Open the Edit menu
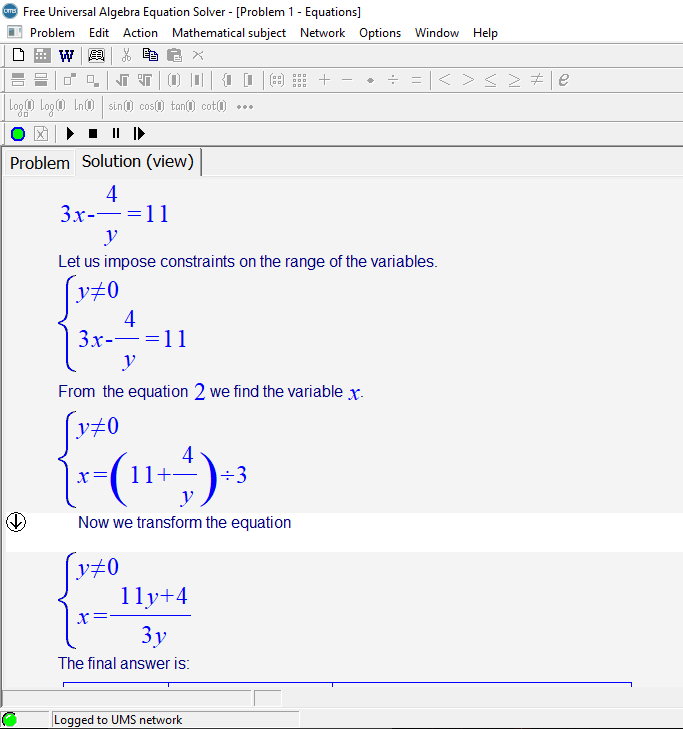Viewport: 683px width, 729px height. [99, 33]
